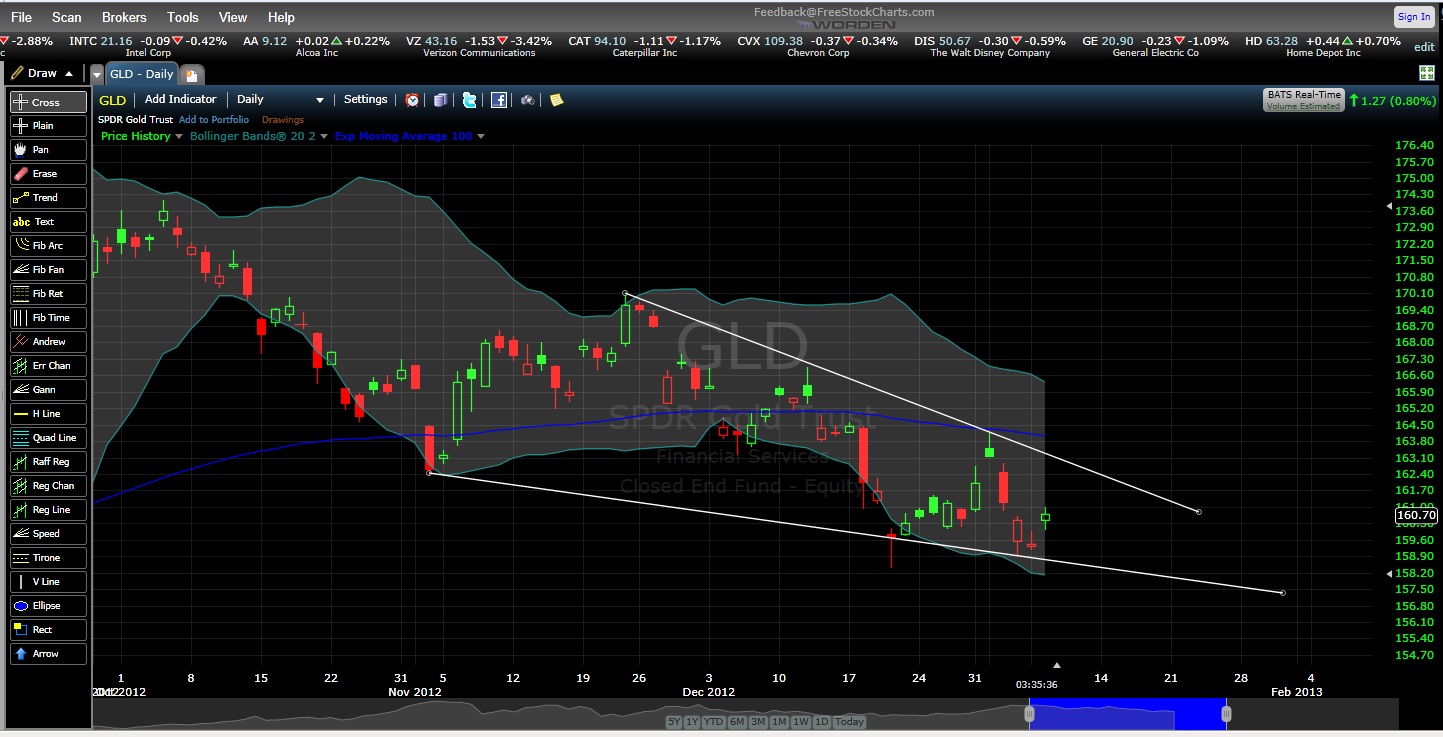Image resolution: width=1443 pixels, height=737 pixels.
Task: Activate the Pan hand tool
Action: tap(48, 150)
